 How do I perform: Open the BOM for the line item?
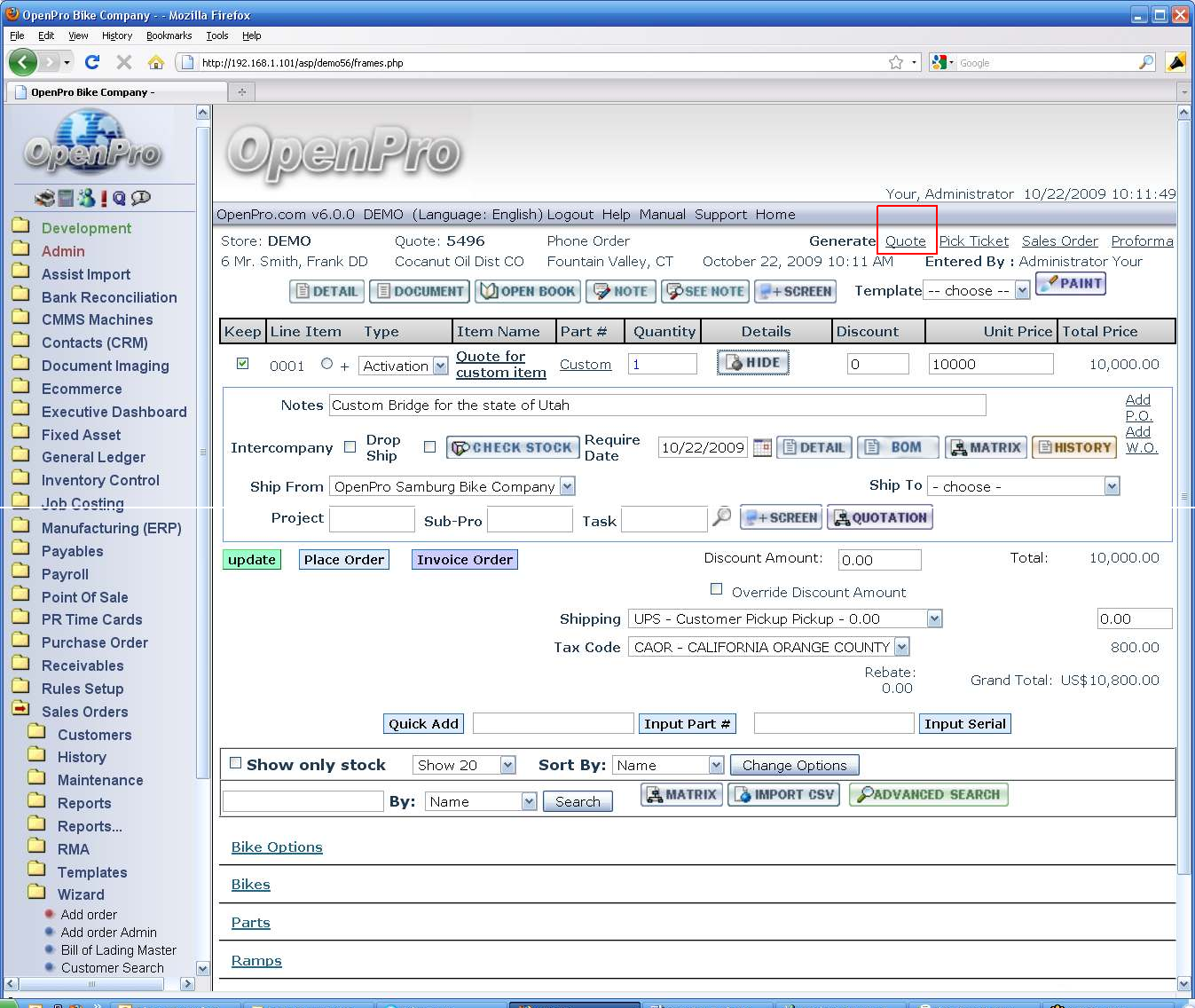point(897,447)
